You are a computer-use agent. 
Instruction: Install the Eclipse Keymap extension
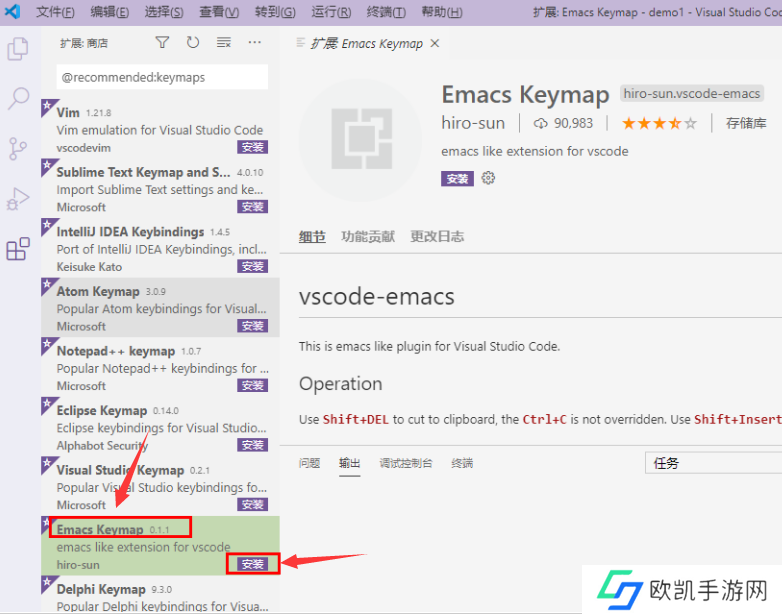coord(252,445)
